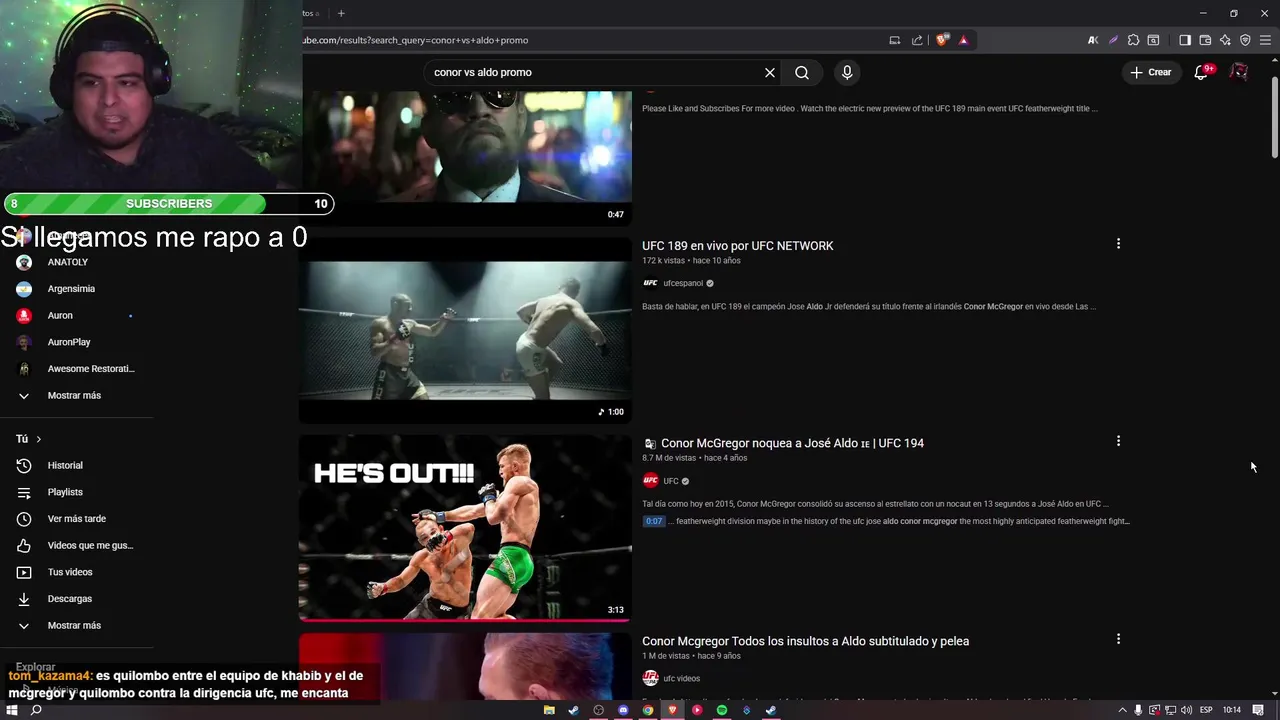Toggle the browser sidebar panel icon
The height and width of the screenshot is (720, 1280).
click(1185, 40)
